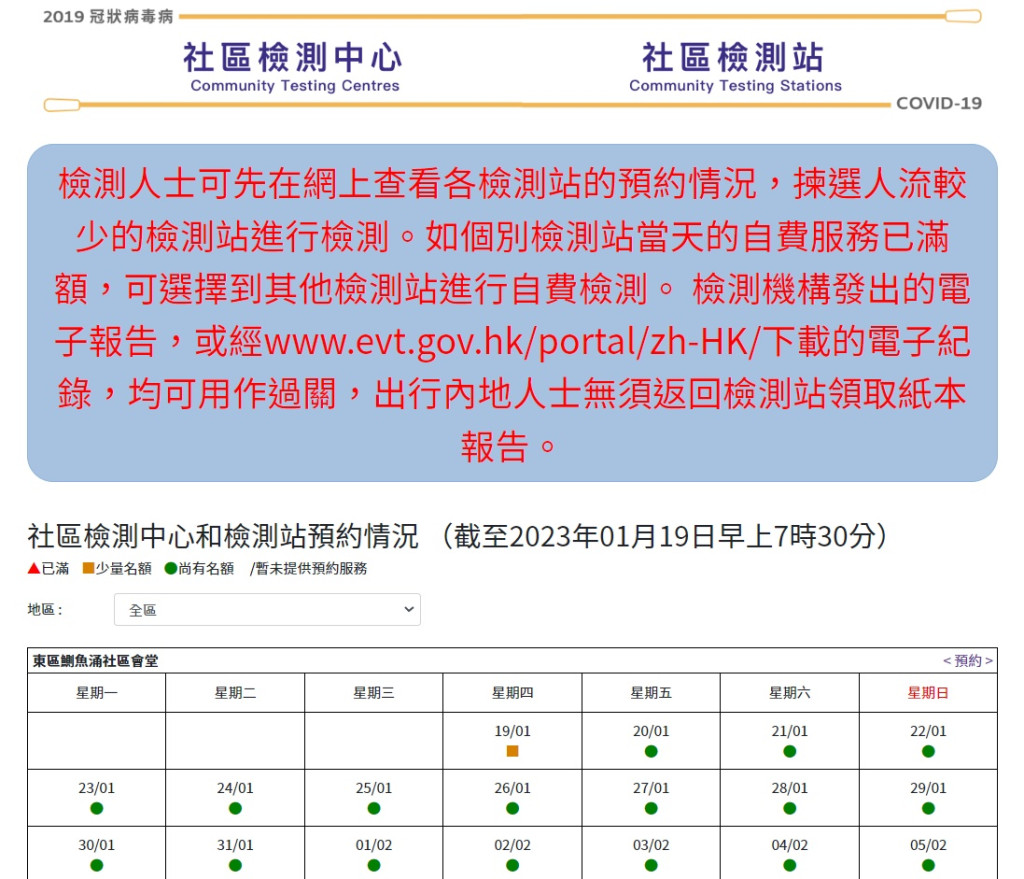The width and height of the screenshot is (1024, 879).
Task: Click the red triangle 已滿 legend icon
Action: click(x=34, y=569)
